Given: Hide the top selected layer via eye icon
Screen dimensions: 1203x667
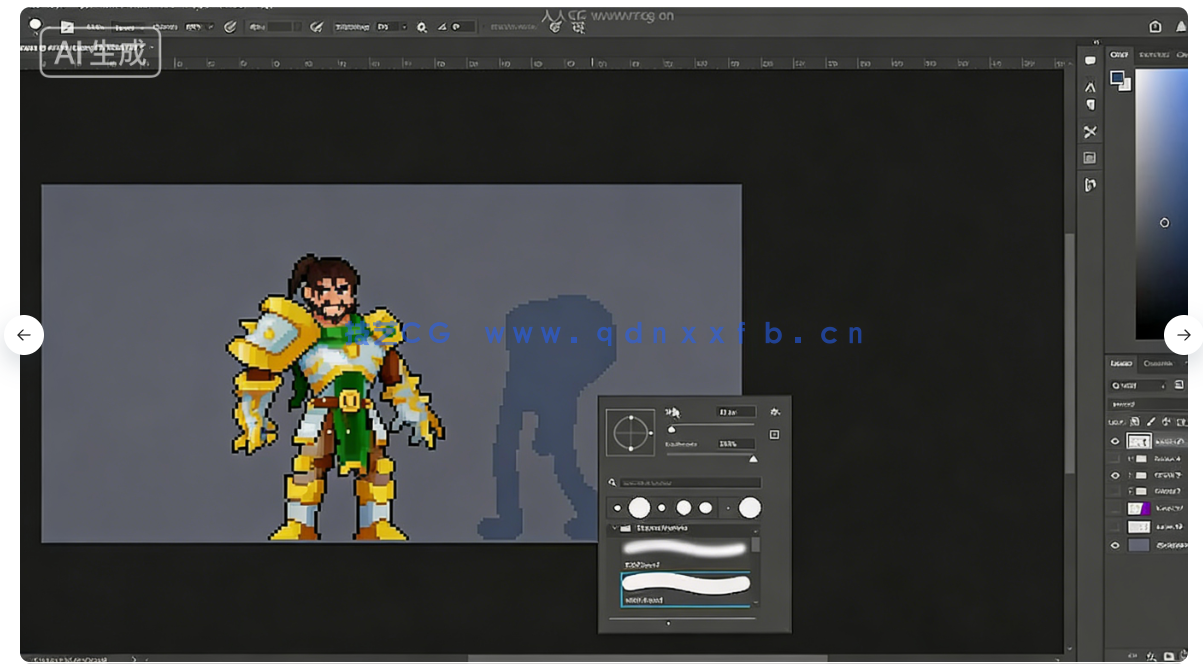Looking at the screenshot, I should pyautogui.click(x=1115, y=441).
